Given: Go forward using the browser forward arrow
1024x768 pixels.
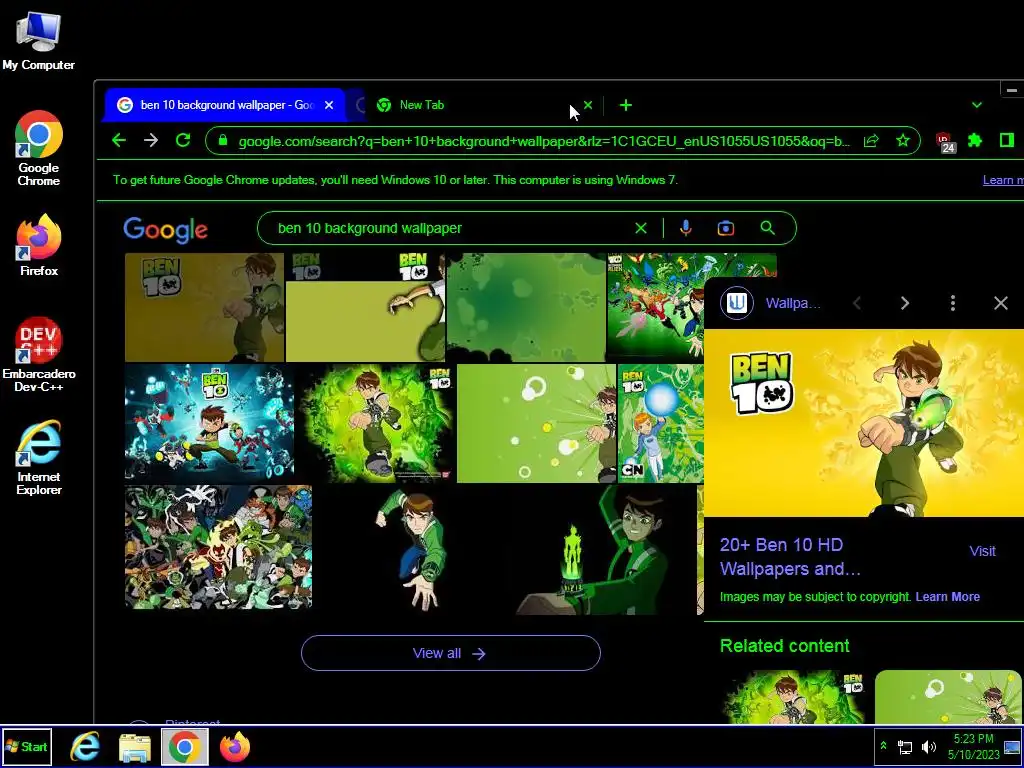Looking at the screenshot, I should tap(151, 140).
